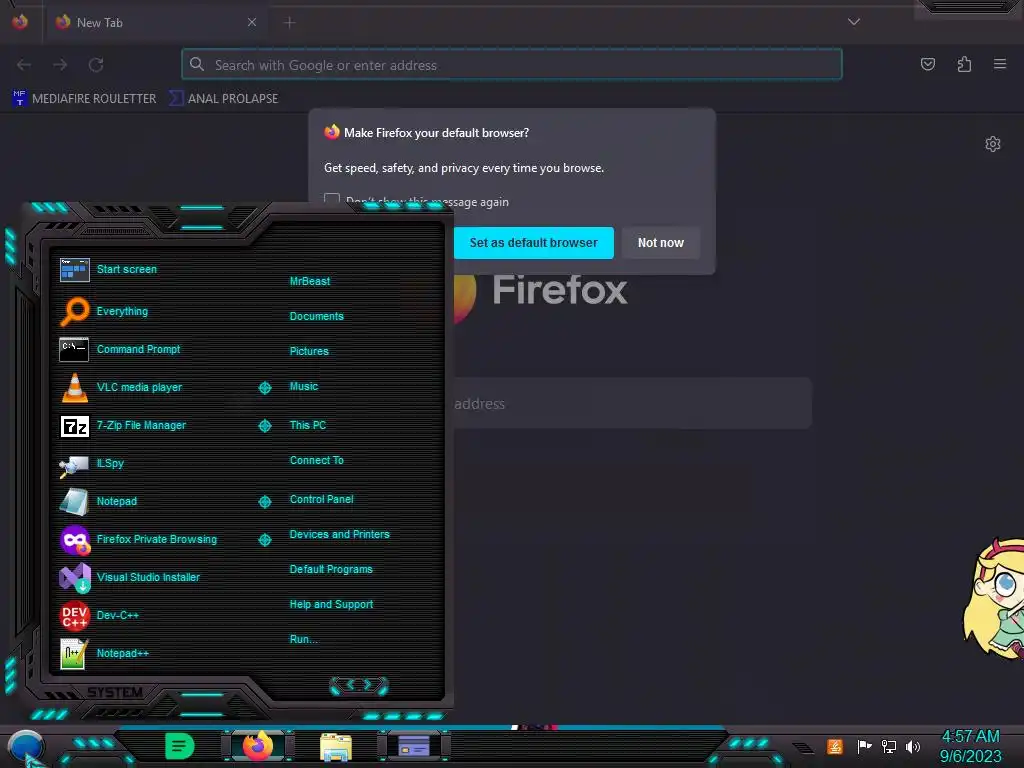
Task: Click the shutdown arrows at start menu bottom
Action: [x=359, y=685]
